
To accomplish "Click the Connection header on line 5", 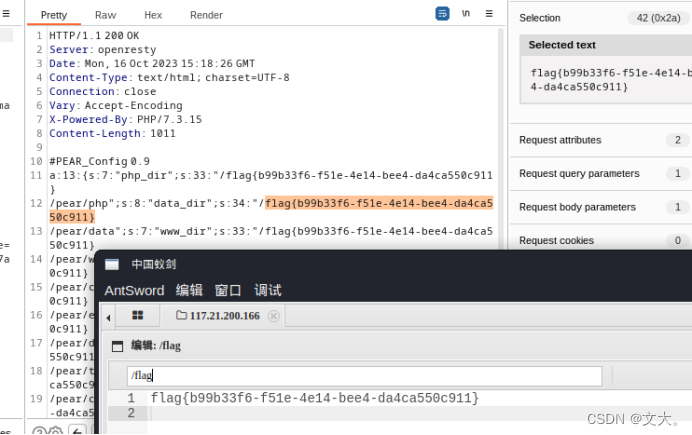I will [82, 91].
